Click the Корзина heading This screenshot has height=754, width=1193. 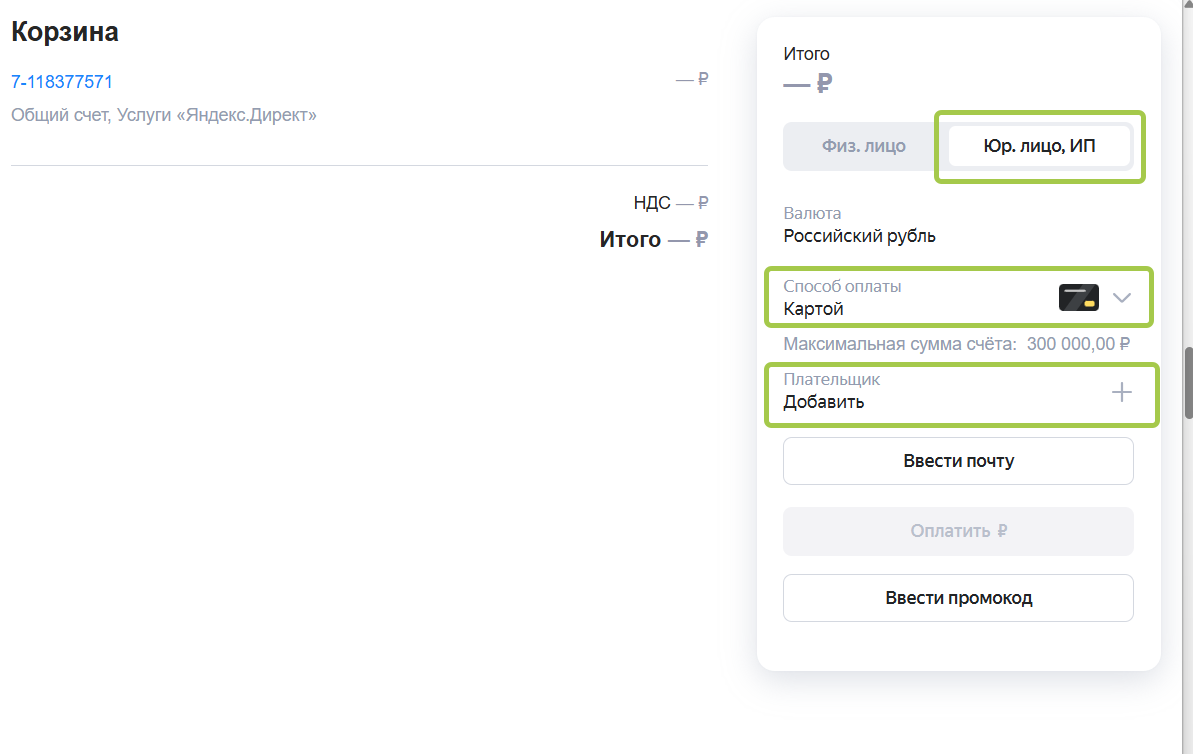(x=65, y=32)
